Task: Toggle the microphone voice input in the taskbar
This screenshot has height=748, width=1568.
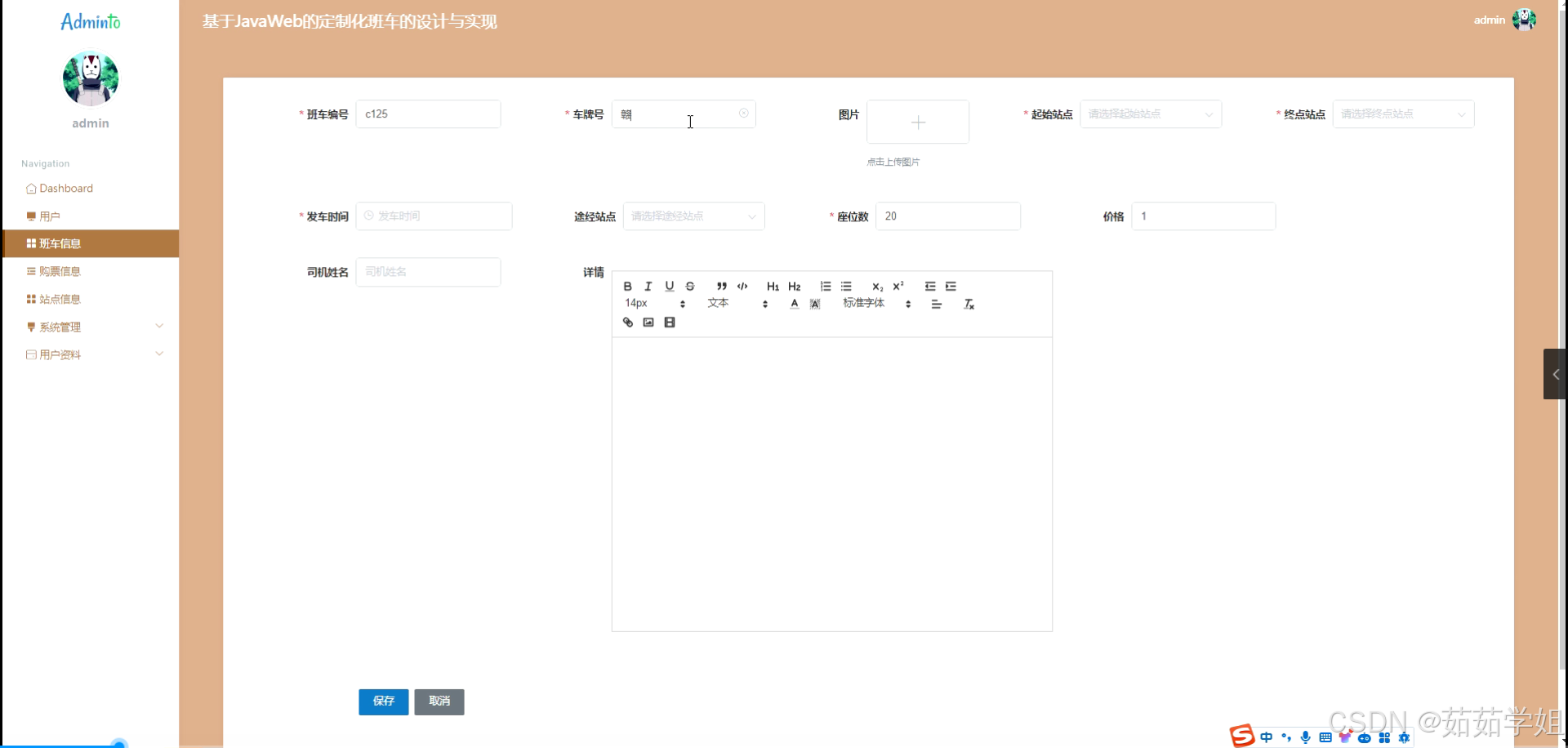Action: coord(1306,737)
